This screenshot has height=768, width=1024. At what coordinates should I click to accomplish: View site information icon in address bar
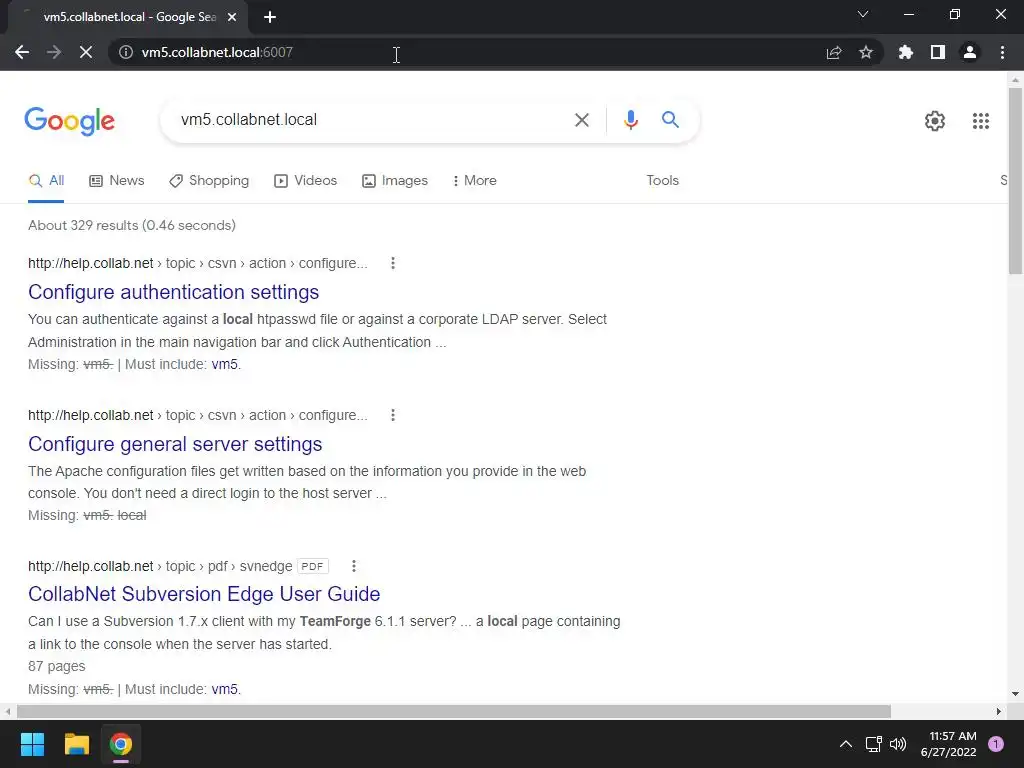point(125,52)
